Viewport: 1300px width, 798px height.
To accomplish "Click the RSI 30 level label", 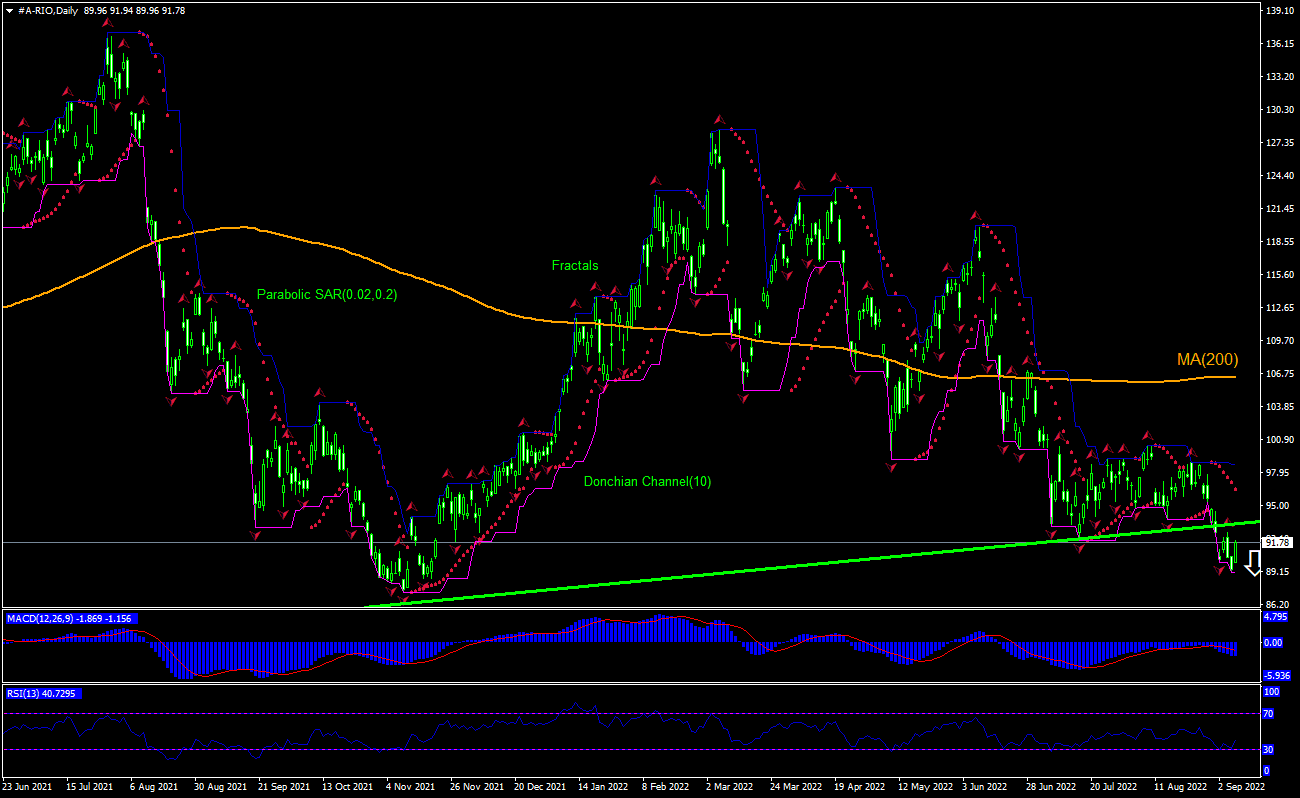I will [1268, 750].
